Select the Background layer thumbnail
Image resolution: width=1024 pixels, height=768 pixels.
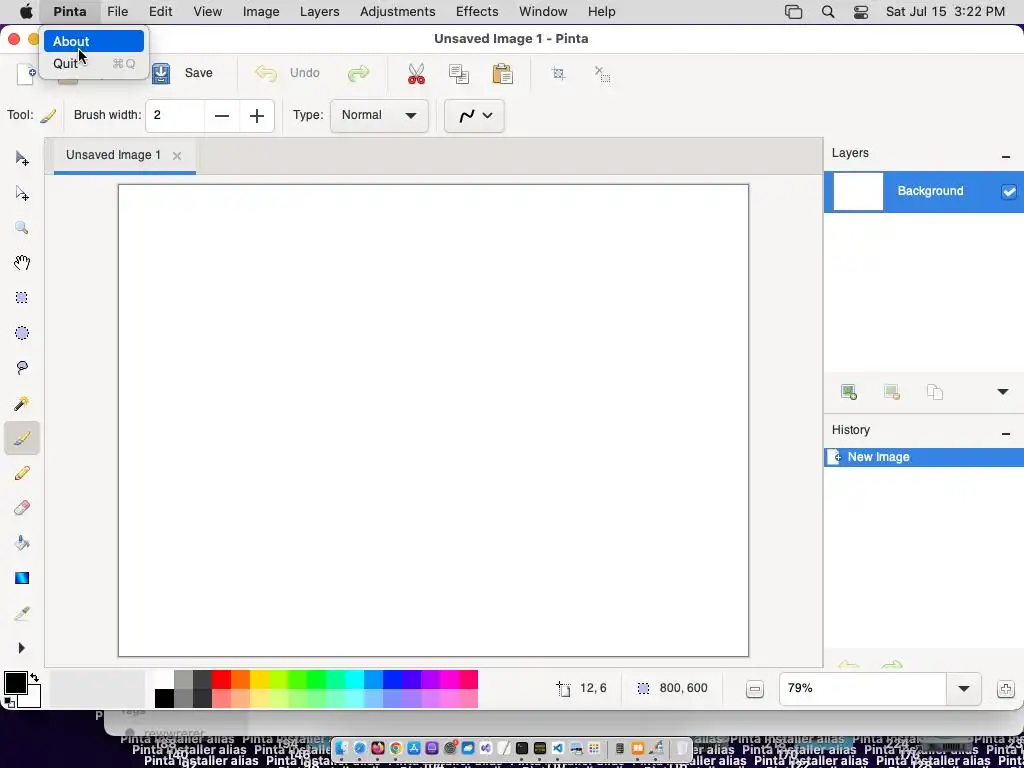pos(858,191)
